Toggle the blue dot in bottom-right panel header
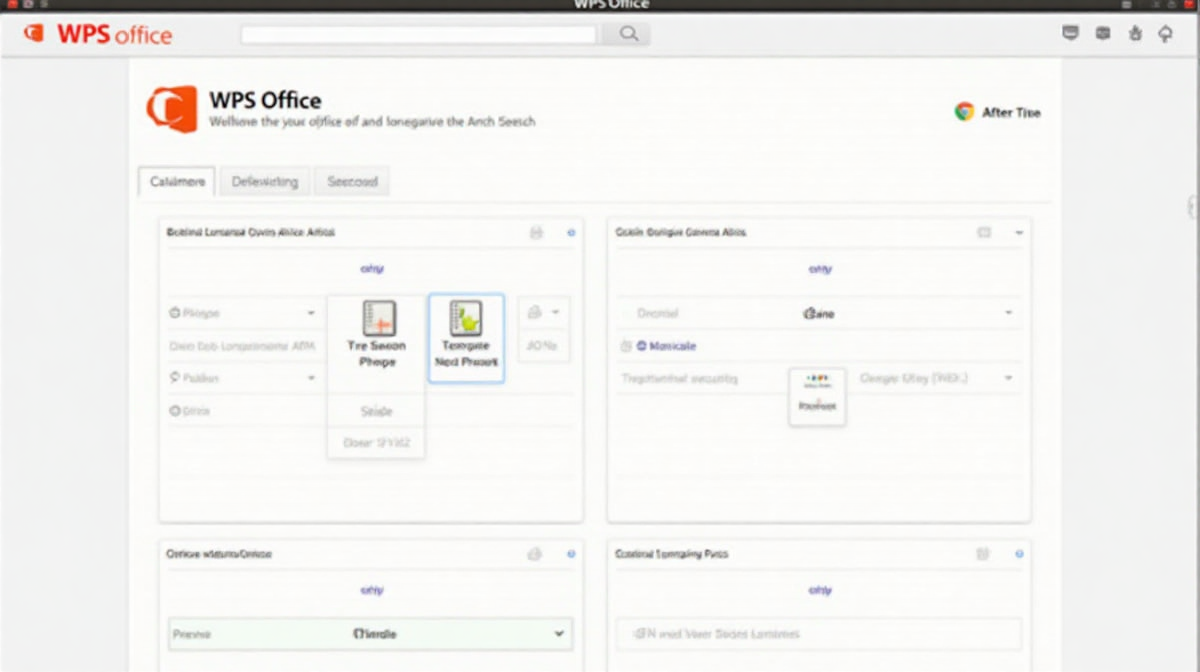This screenshot has height=672, width=1200. [x=1019, y=554]
